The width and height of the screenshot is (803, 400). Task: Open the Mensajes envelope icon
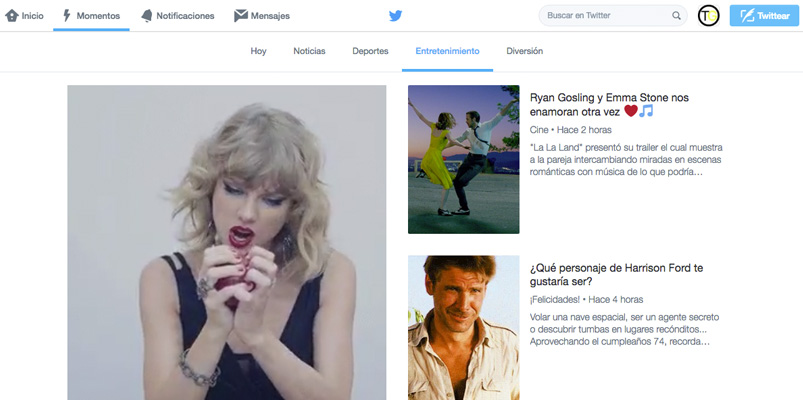tap(241, 16)
